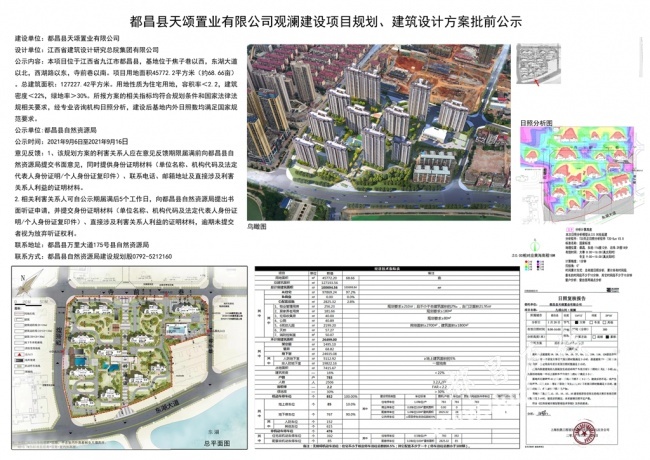This screenshot has width=650, height=460.
Task: Open the aerial rendering of the residential towers
Action: (379, 132)
